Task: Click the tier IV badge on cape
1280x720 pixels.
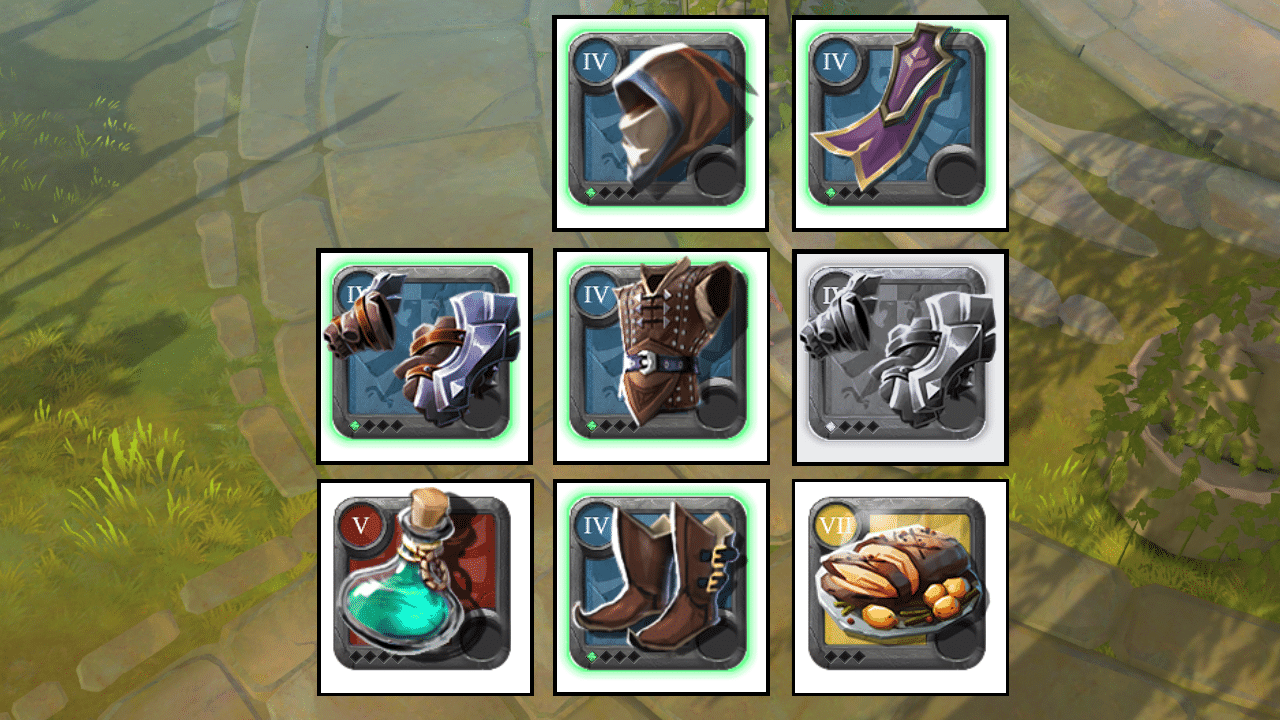Action: click(x=834, y=62)
